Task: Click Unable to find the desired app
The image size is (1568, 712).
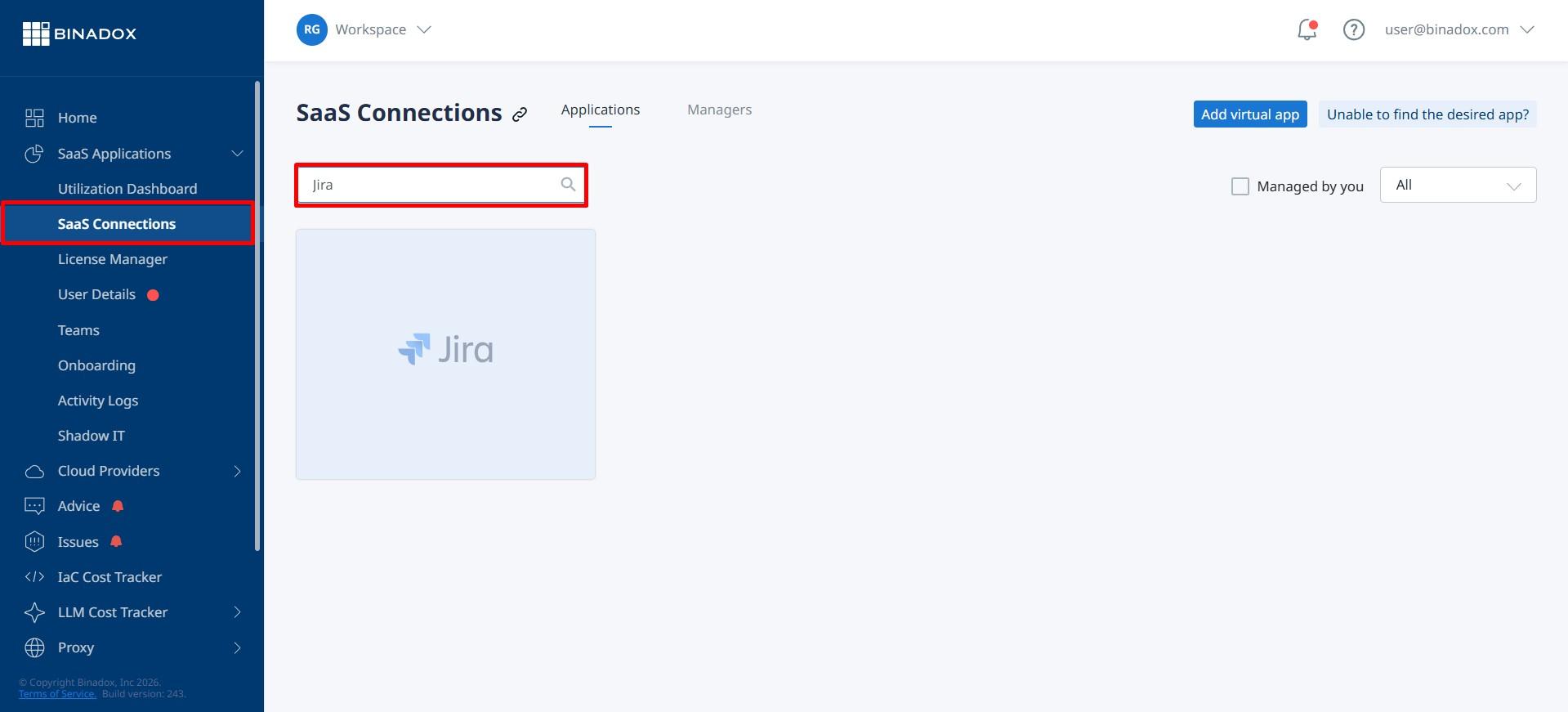Action: pyautogui.click(x=1427, y=114)
